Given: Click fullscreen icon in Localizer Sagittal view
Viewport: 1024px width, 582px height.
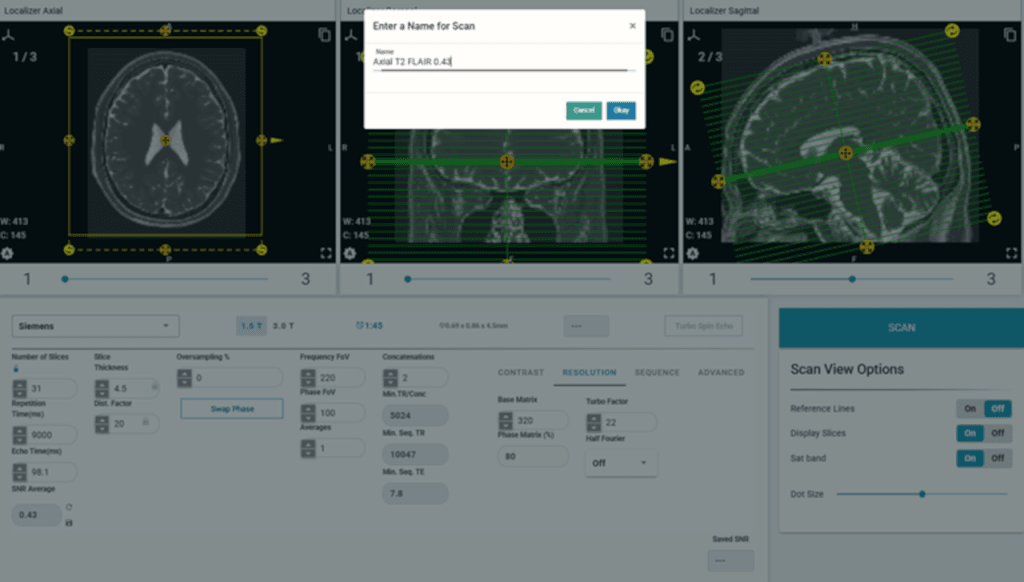Looking at the screenshot, I should pyautogui.click(x=1011, y=254).
